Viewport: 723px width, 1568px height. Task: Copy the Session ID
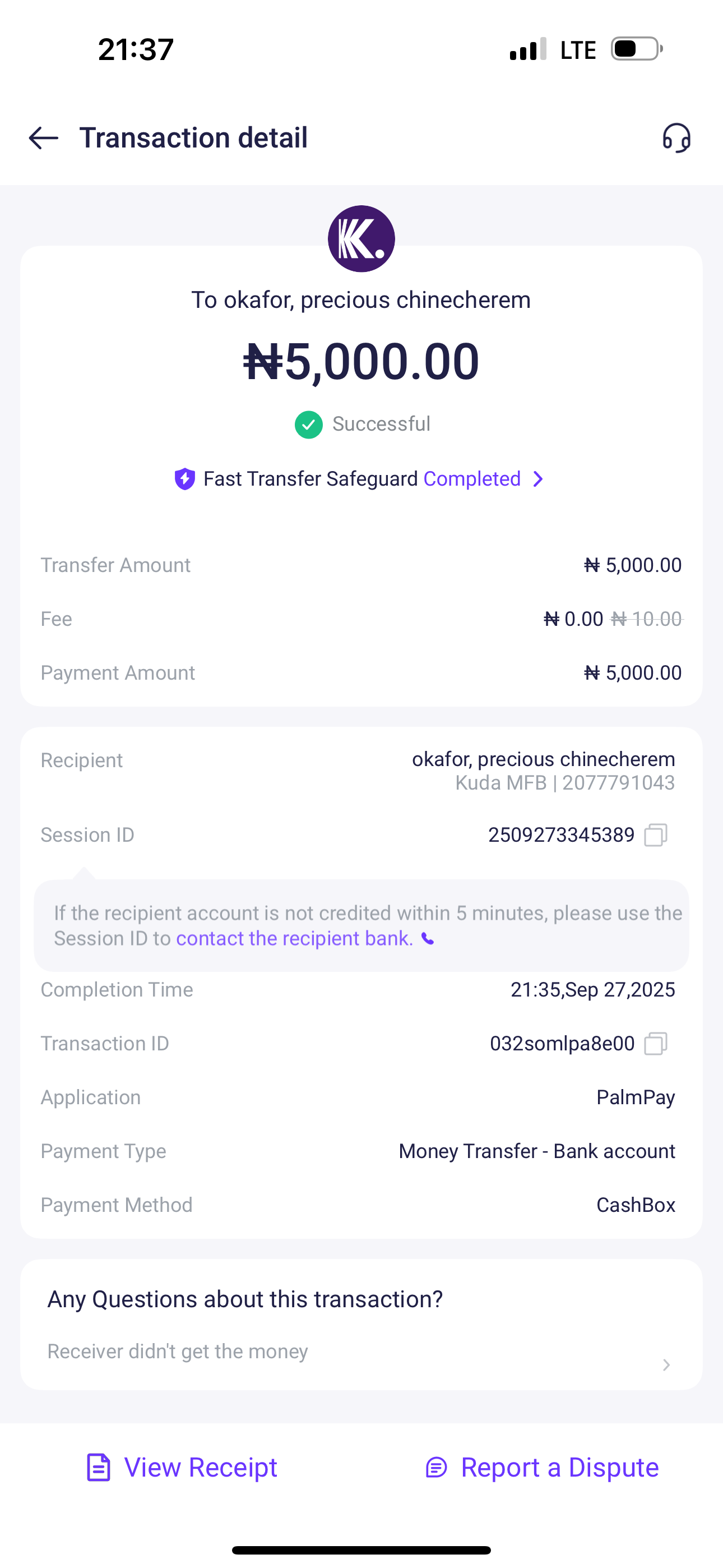coord(655,835)
